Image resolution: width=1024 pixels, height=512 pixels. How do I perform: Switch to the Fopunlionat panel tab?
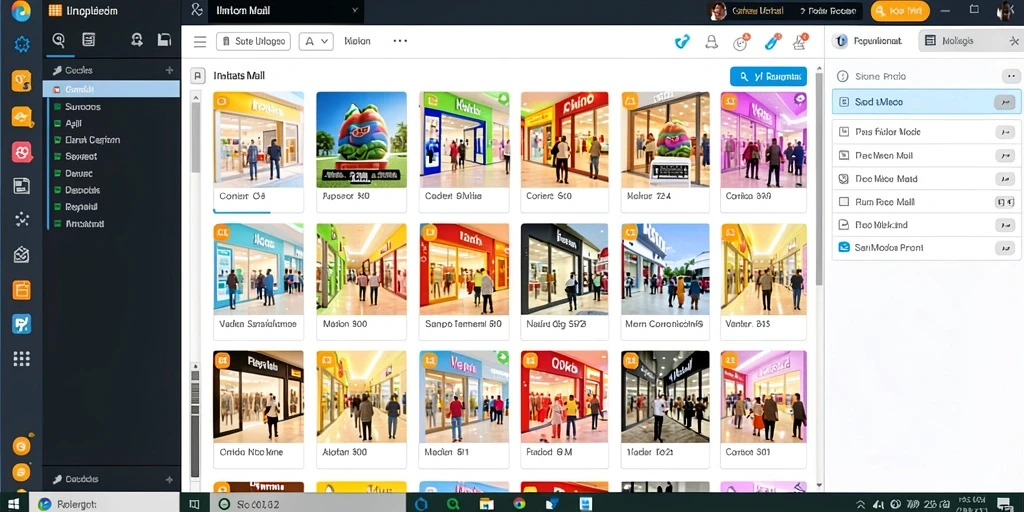[871, 40]
